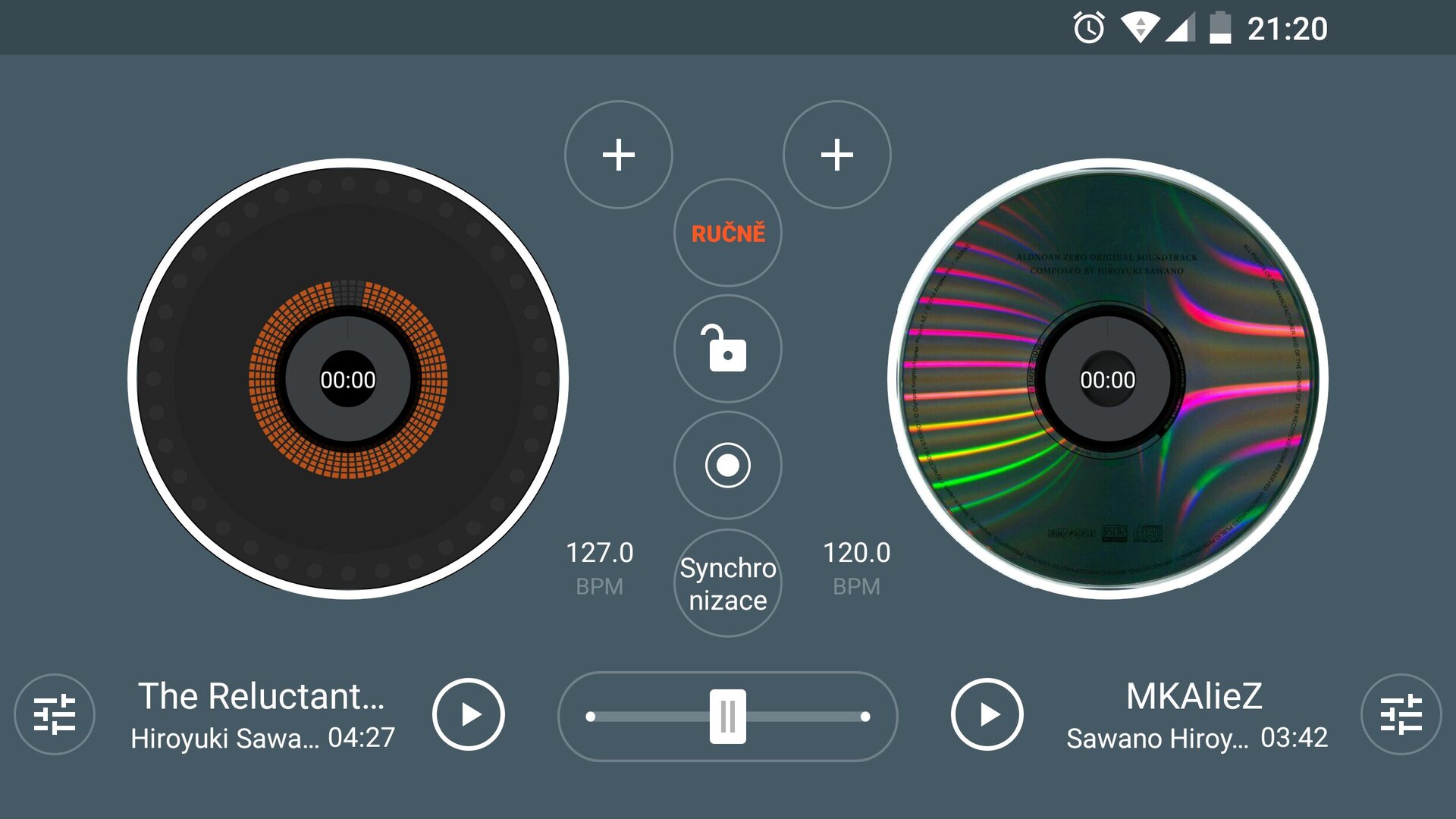Open the MKAlieZ track title
The height and width of the screenshot is (819, 1456).
pos(1194,696)
